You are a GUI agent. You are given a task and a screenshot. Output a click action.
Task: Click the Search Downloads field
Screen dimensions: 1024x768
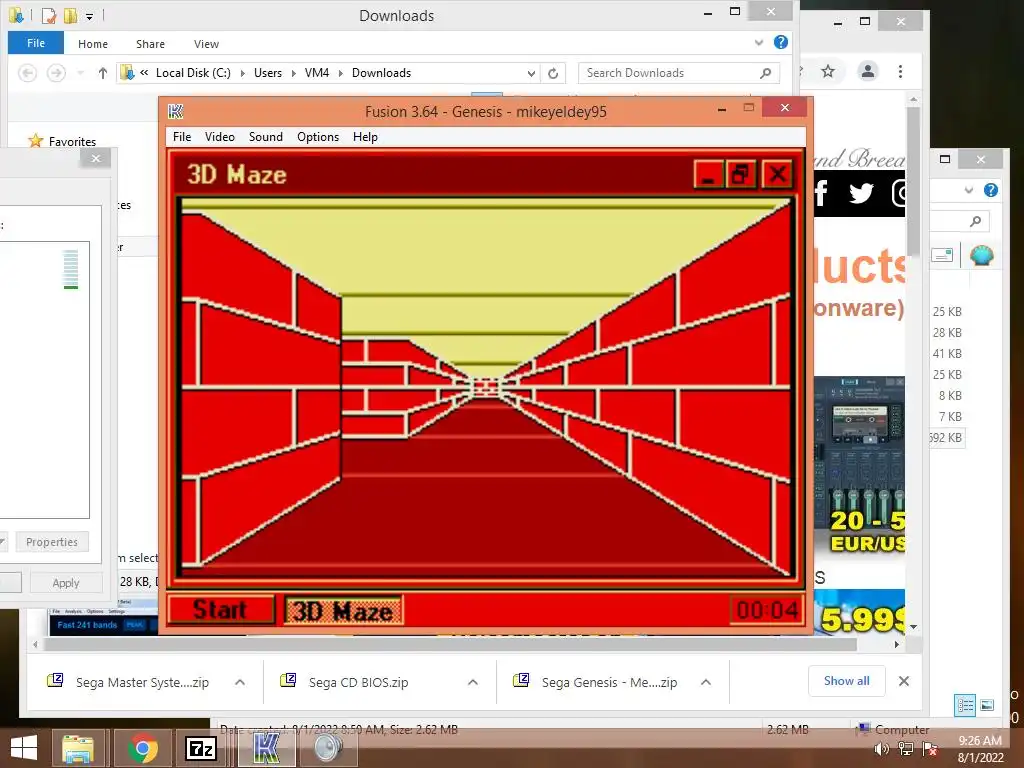pyautogui.click(x=678, y=73)
